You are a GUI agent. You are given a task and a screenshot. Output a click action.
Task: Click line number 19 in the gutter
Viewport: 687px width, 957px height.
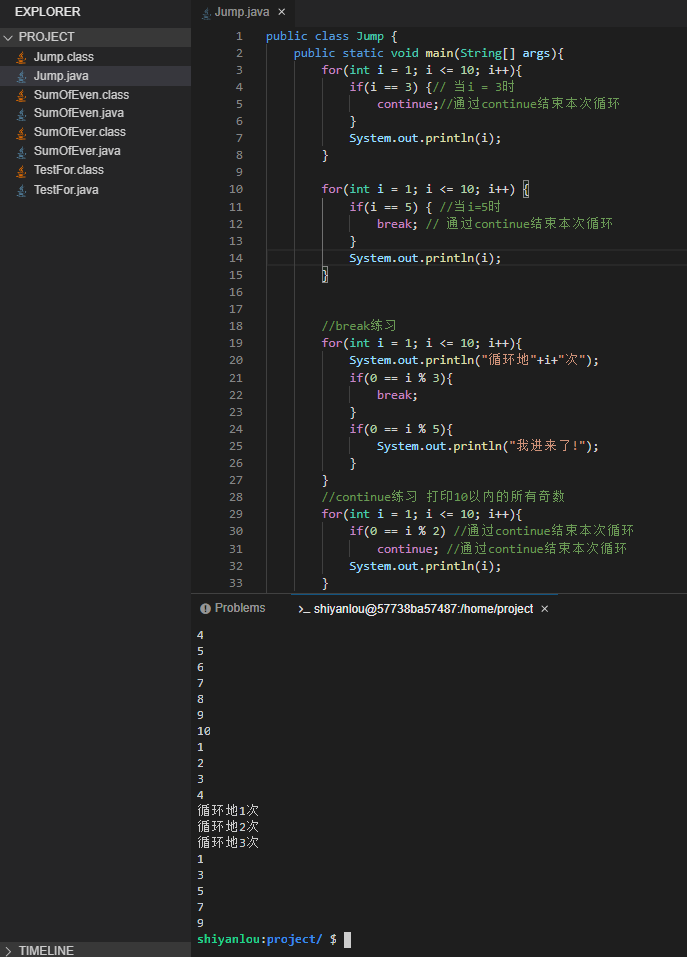236,343
